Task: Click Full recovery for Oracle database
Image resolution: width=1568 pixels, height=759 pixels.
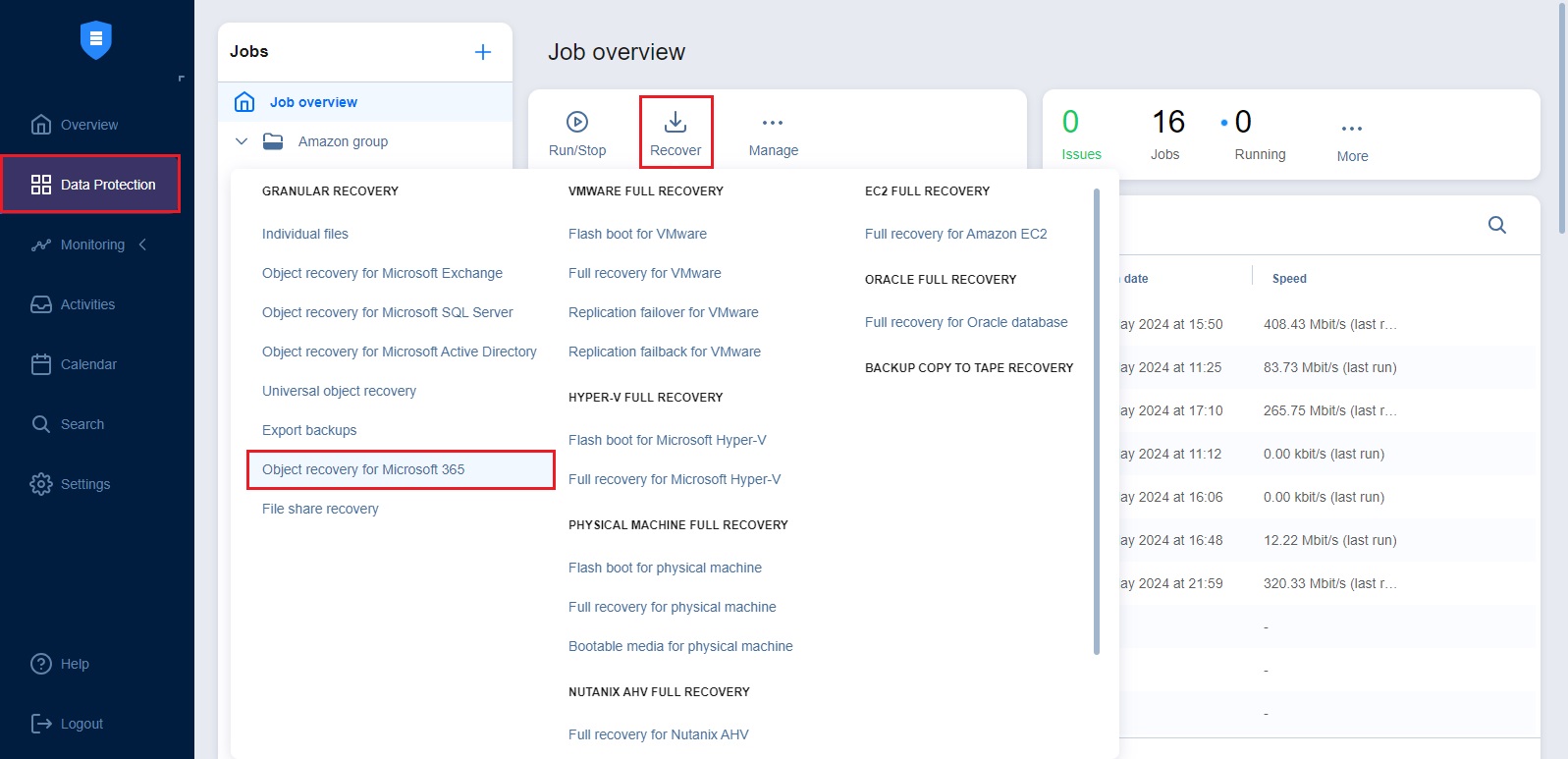Action: (x=965, y=322)
